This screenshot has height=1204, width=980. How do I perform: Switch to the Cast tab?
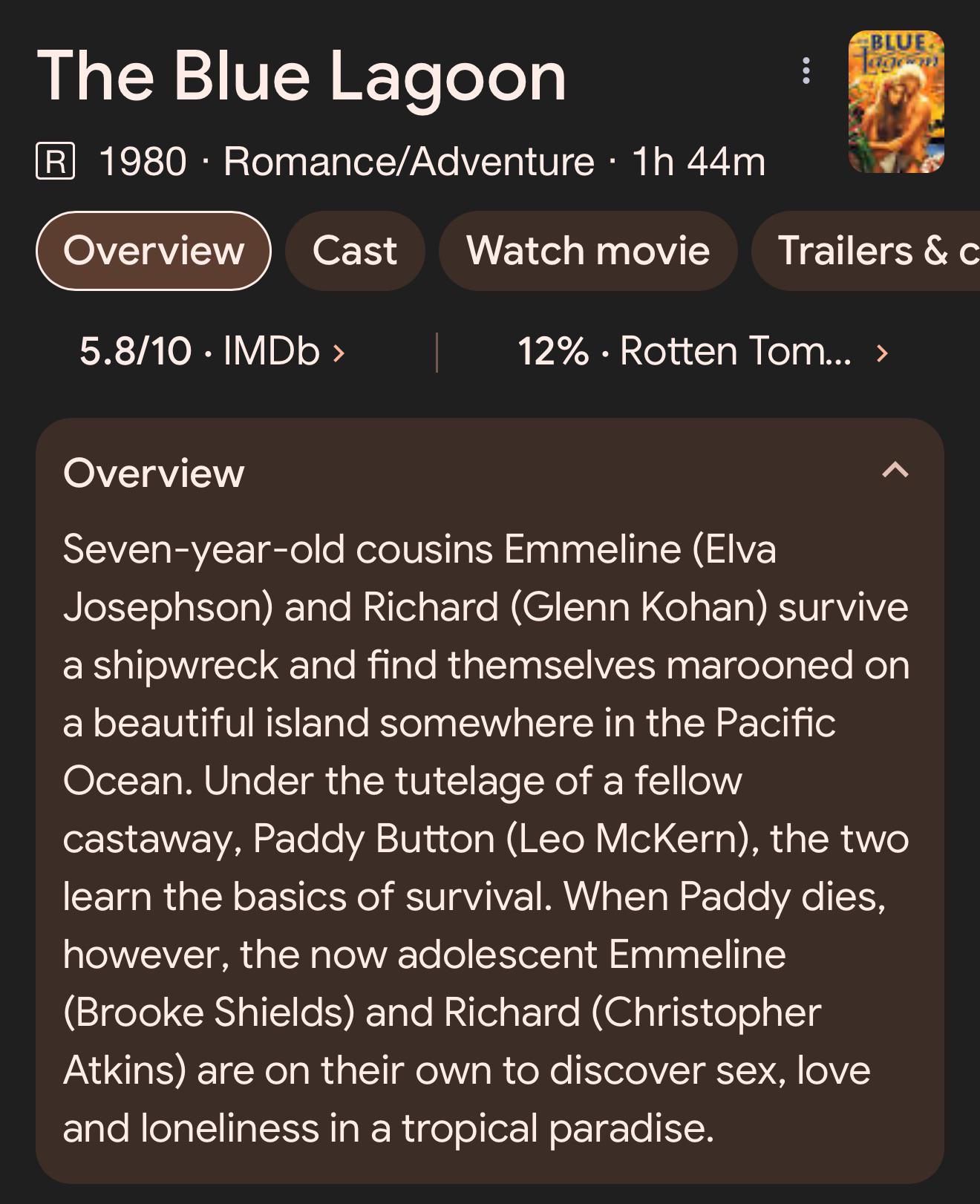[355, 251]
